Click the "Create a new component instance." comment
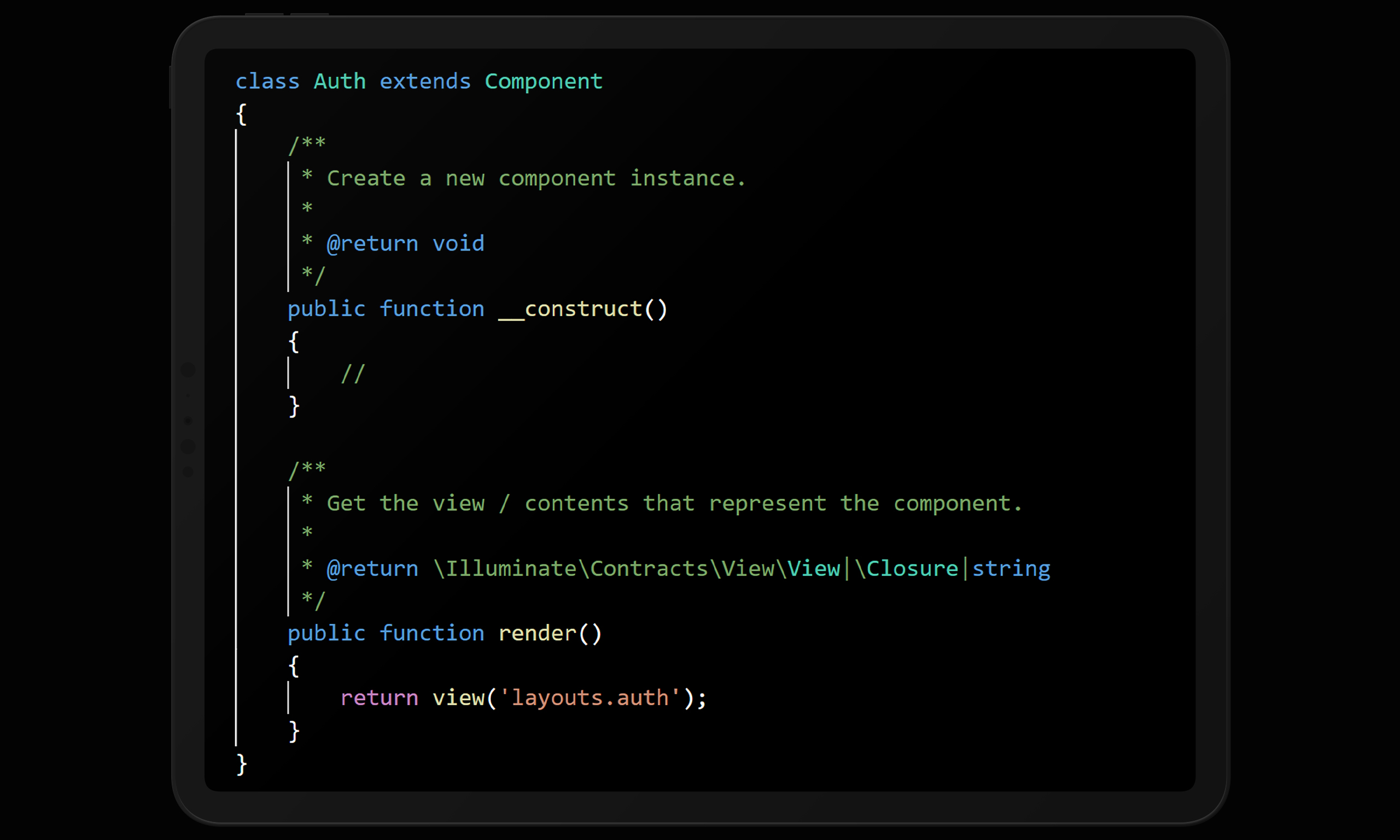The image size is (1400, 840). (536, 179)
